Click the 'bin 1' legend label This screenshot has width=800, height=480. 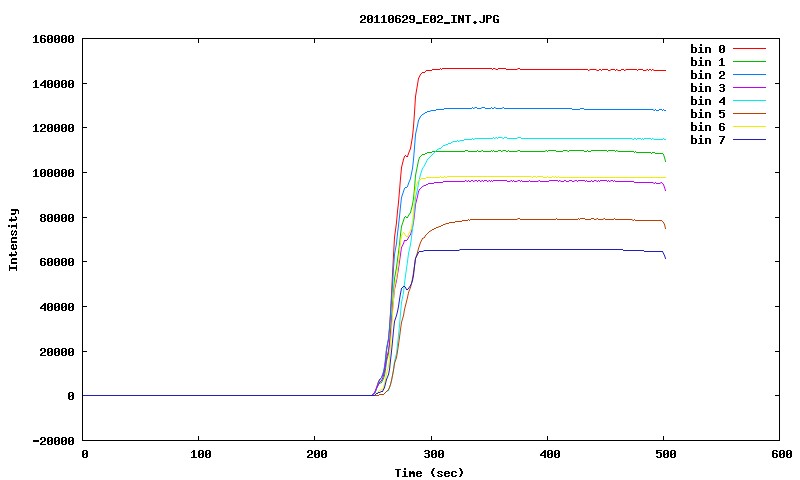coord(708,62)
